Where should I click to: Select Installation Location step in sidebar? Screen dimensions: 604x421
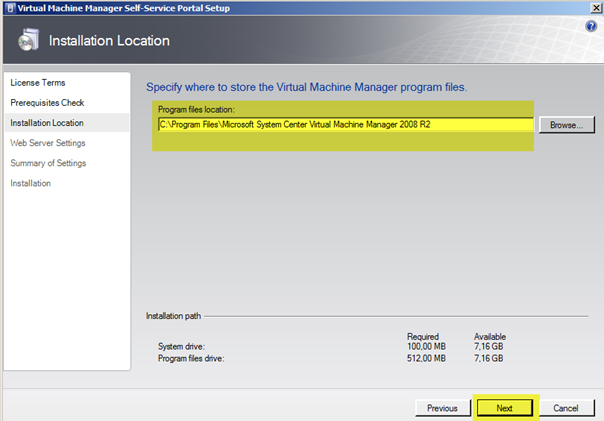[67, 122]
